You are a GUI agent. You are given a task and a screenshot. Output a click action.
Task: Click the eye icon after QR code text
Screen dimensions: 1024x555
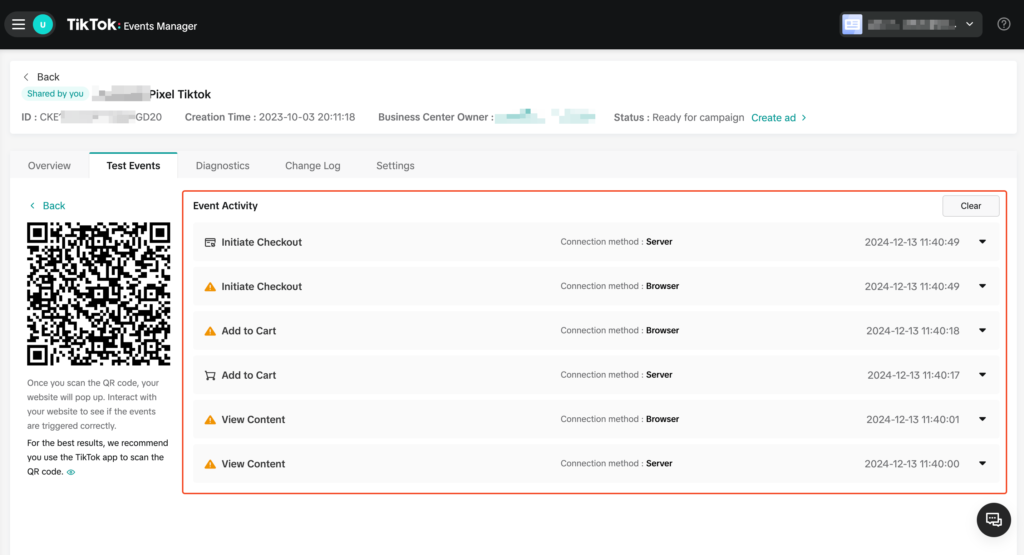point(71,472)
